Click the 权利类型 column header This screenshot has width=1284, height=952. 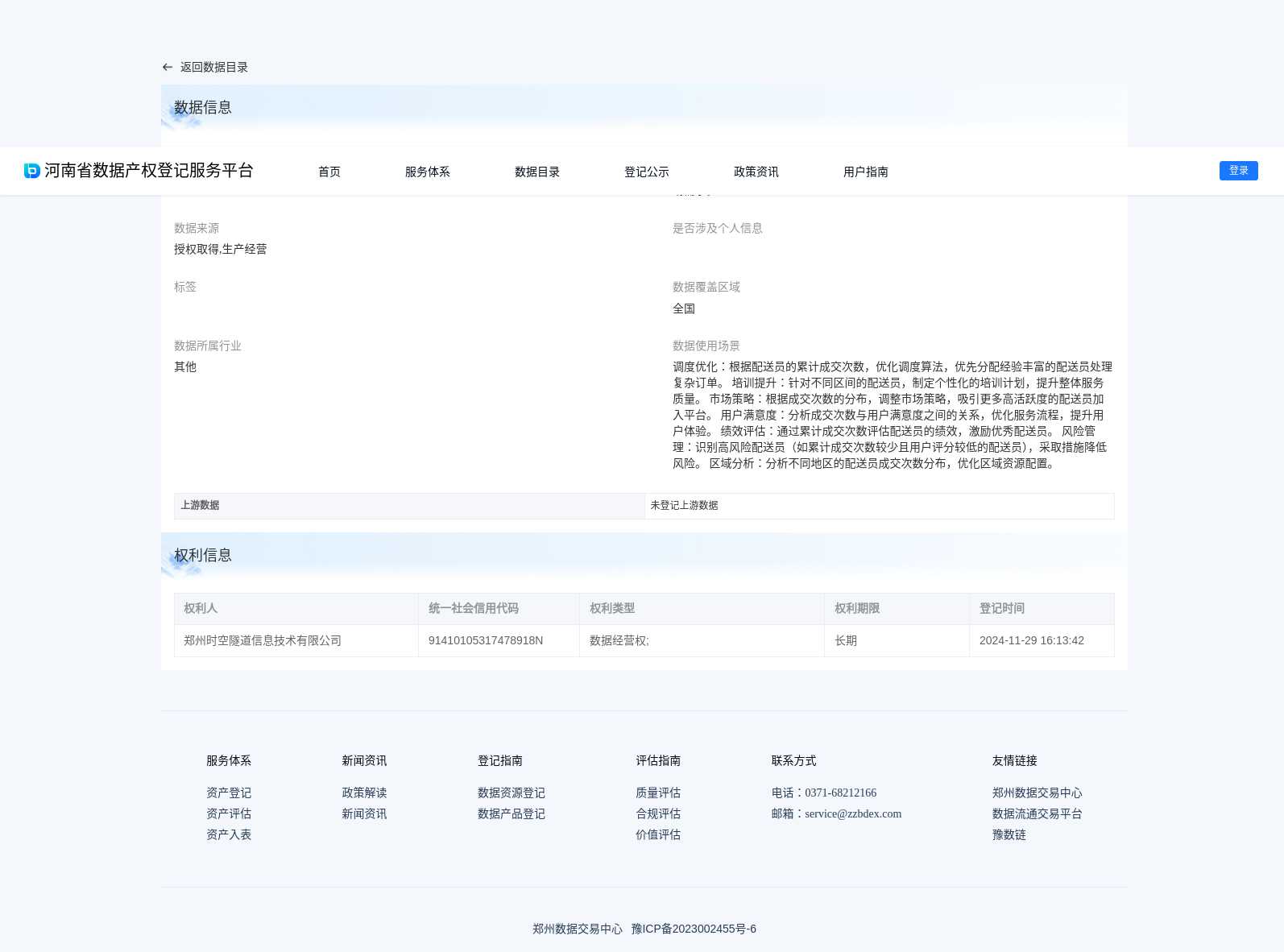[x=702, y=609]
